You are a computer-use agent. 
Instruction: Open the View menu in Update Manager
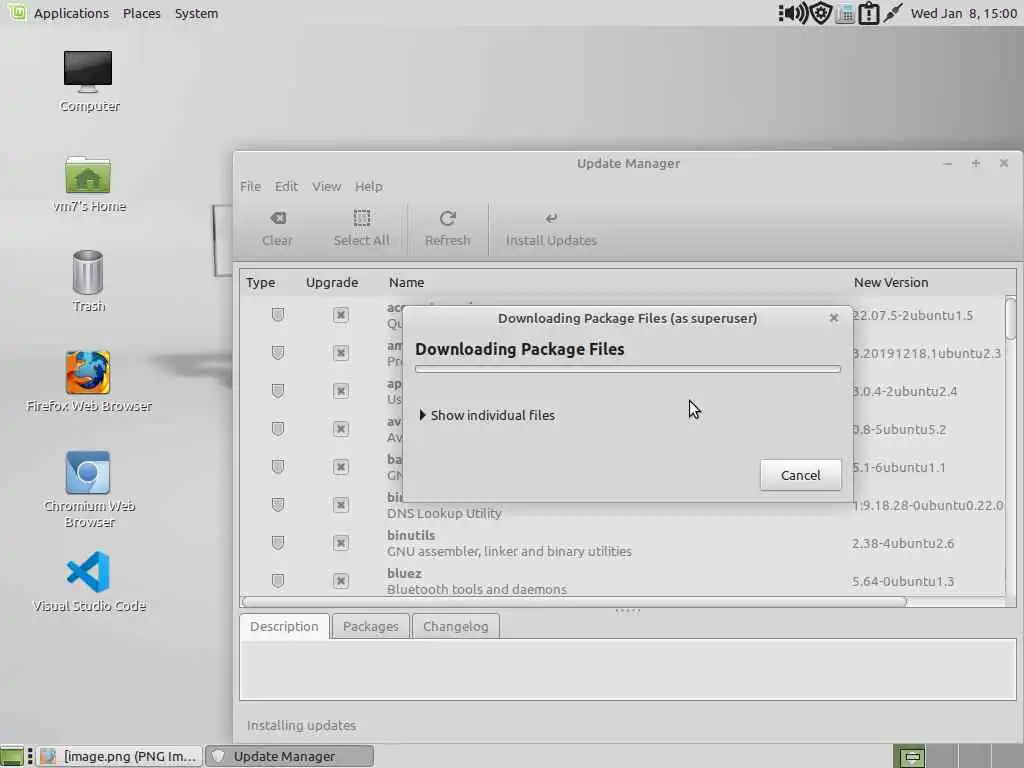[x=327, y=186]
